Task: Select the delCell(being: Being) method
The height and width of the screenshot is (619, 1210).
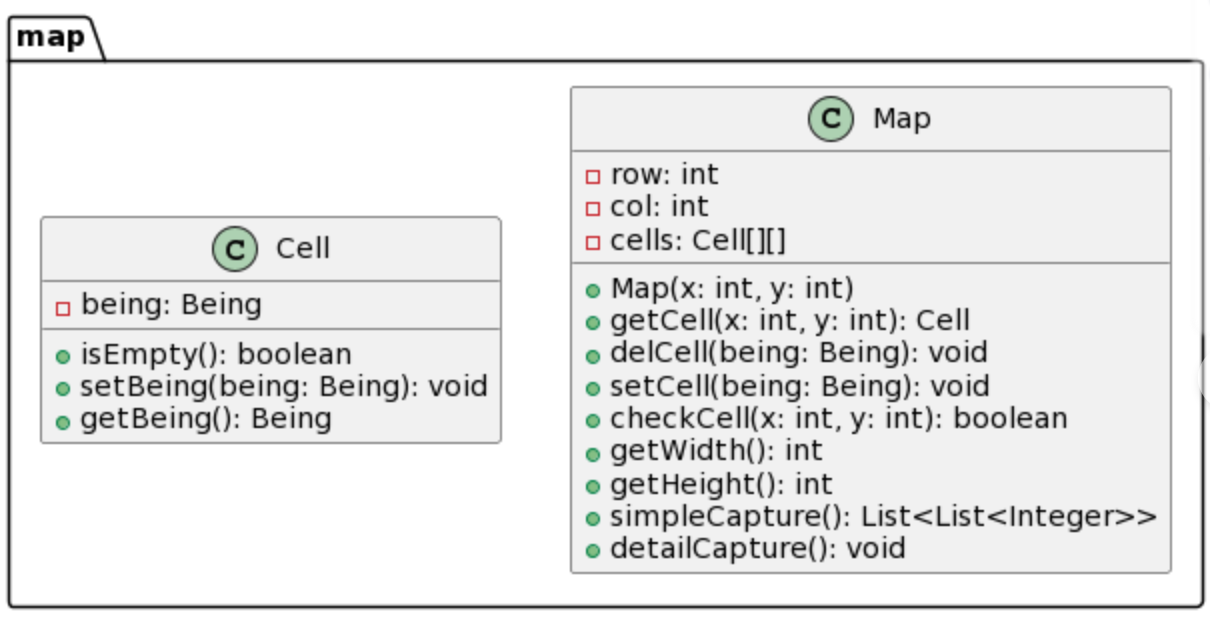Action: click(798, 353)
